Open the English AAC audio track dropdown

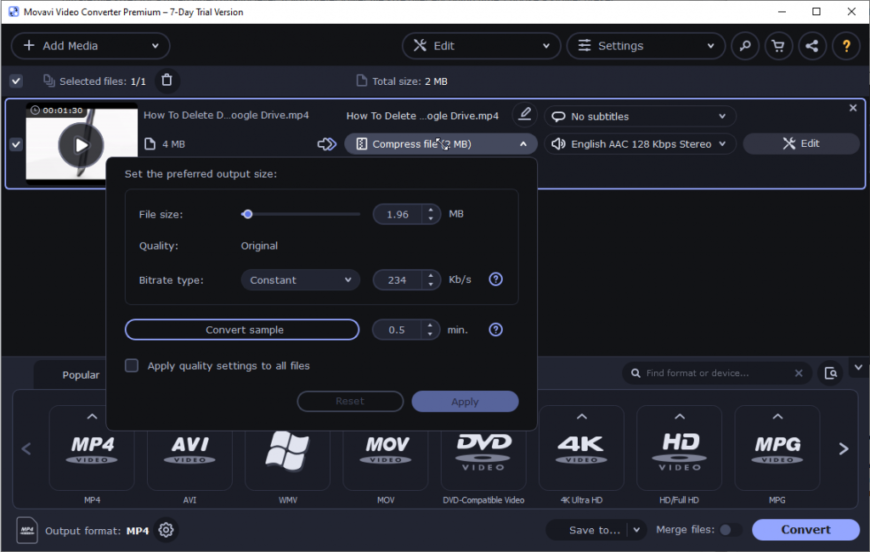point(640,144)
